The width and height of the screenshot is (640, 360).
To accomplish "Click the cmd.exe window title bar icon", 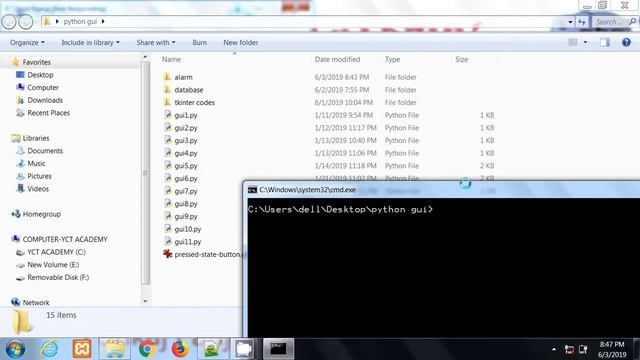I will [252, 190].
